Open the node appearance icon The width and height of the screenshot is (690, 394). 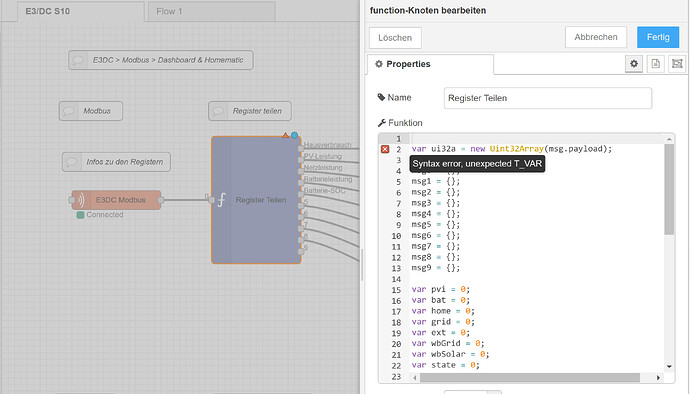click(x=677, y=64)
